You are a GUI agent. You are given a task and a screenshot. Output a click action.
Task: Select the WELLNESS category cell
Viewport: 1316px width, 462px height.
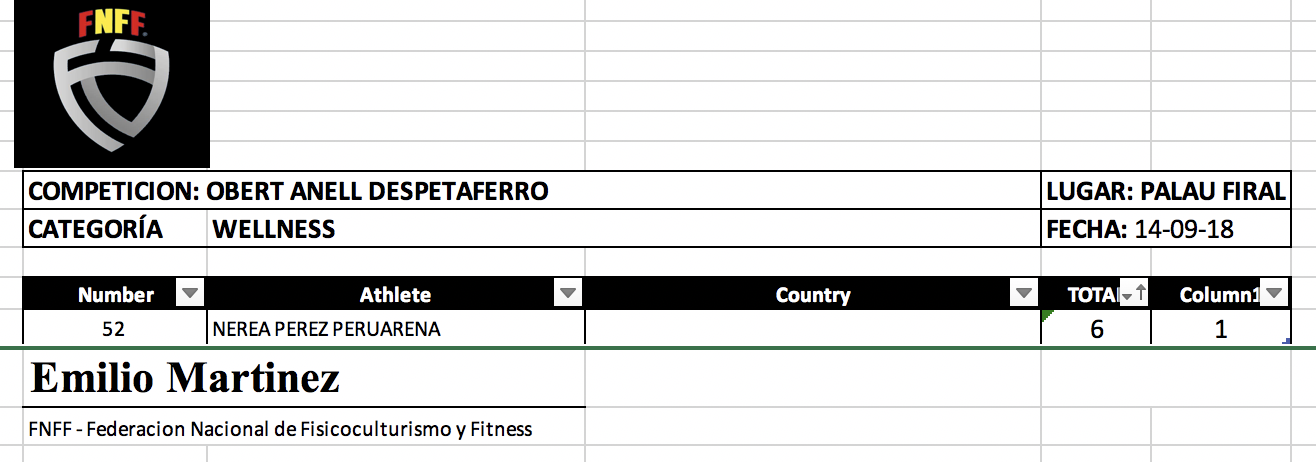[x=274, y=229]
